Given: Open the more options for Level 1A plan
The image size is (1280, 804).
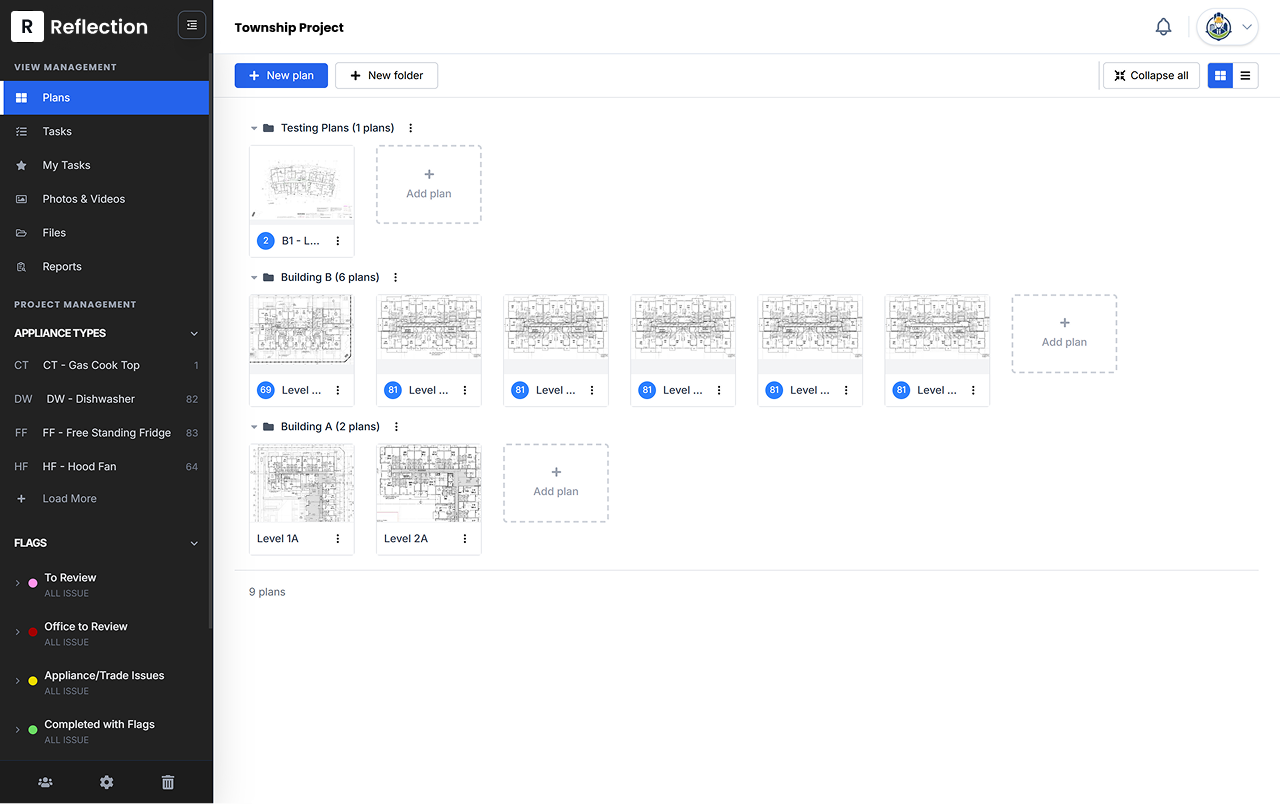Looking at the screenshot, I should (x=338, y=539).
